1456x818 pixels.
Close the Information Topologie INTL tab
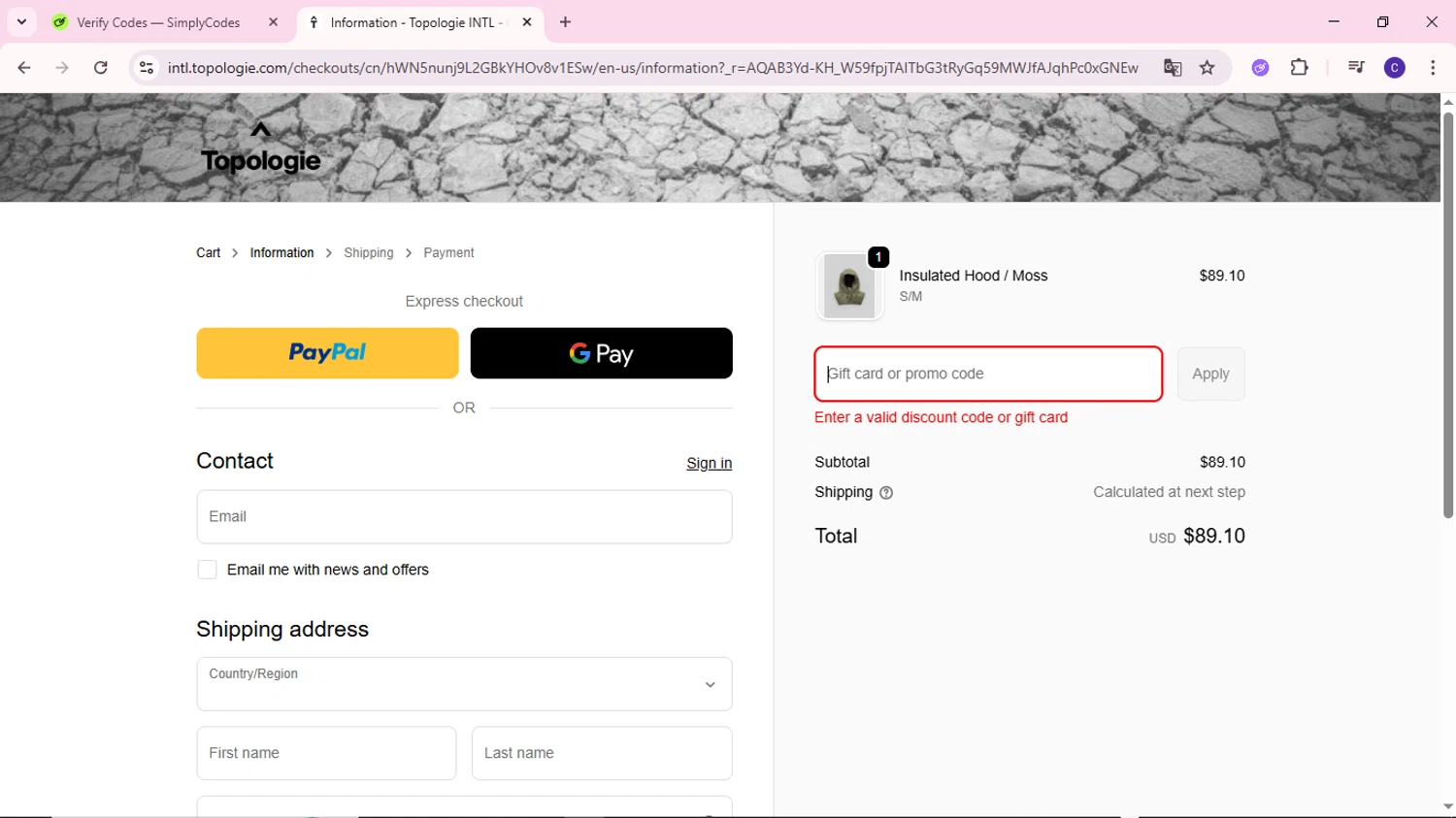[x=527, y=22]
